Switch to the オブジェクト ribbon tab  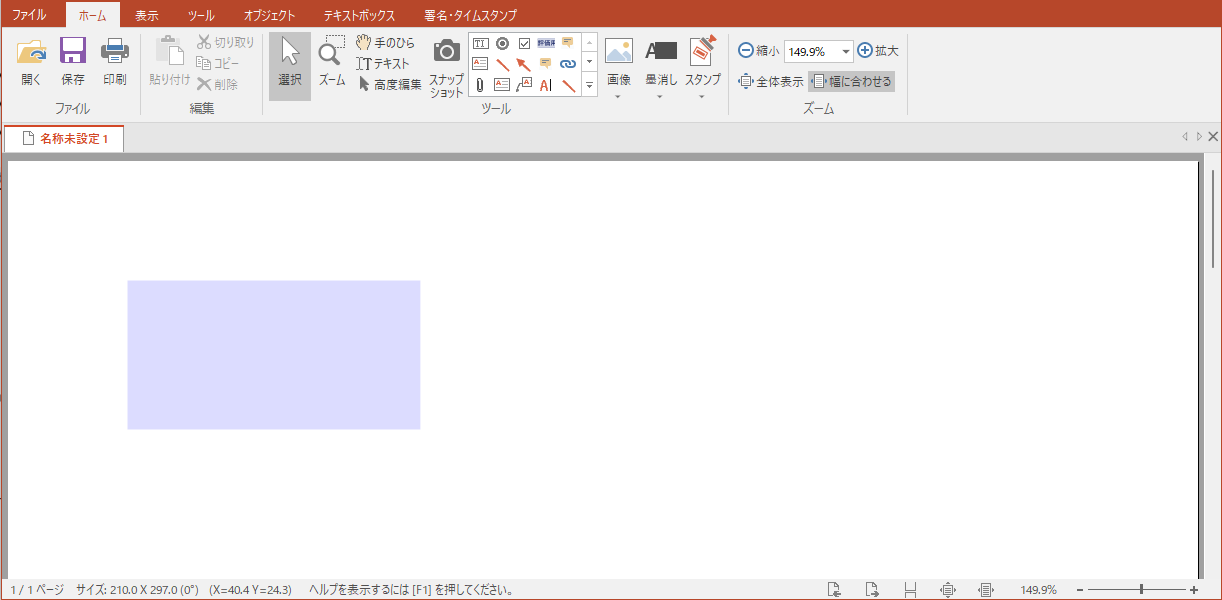click(x=269, y=15)
